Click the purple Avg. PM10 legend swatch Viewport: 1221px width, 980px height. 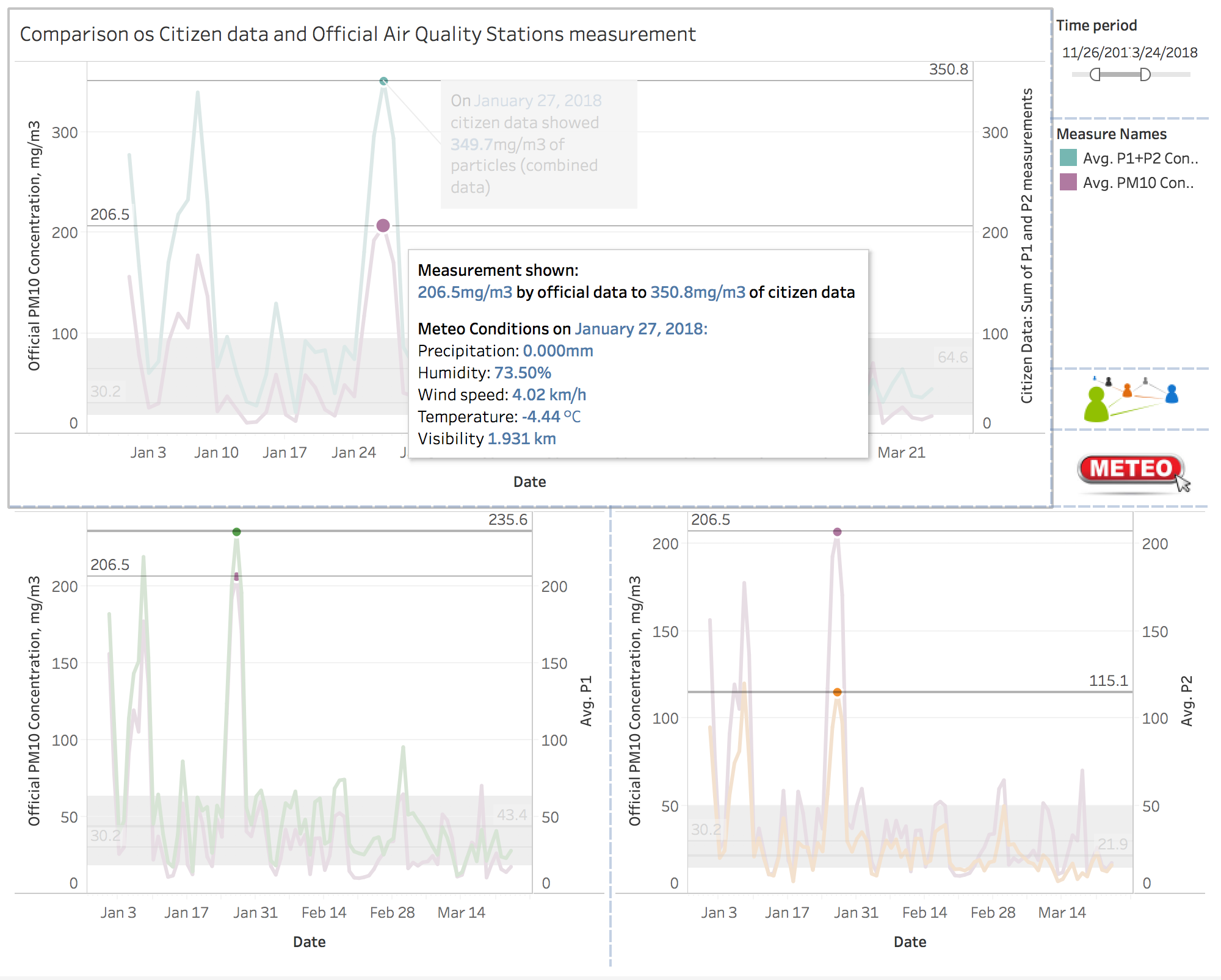pos(1068,182)
